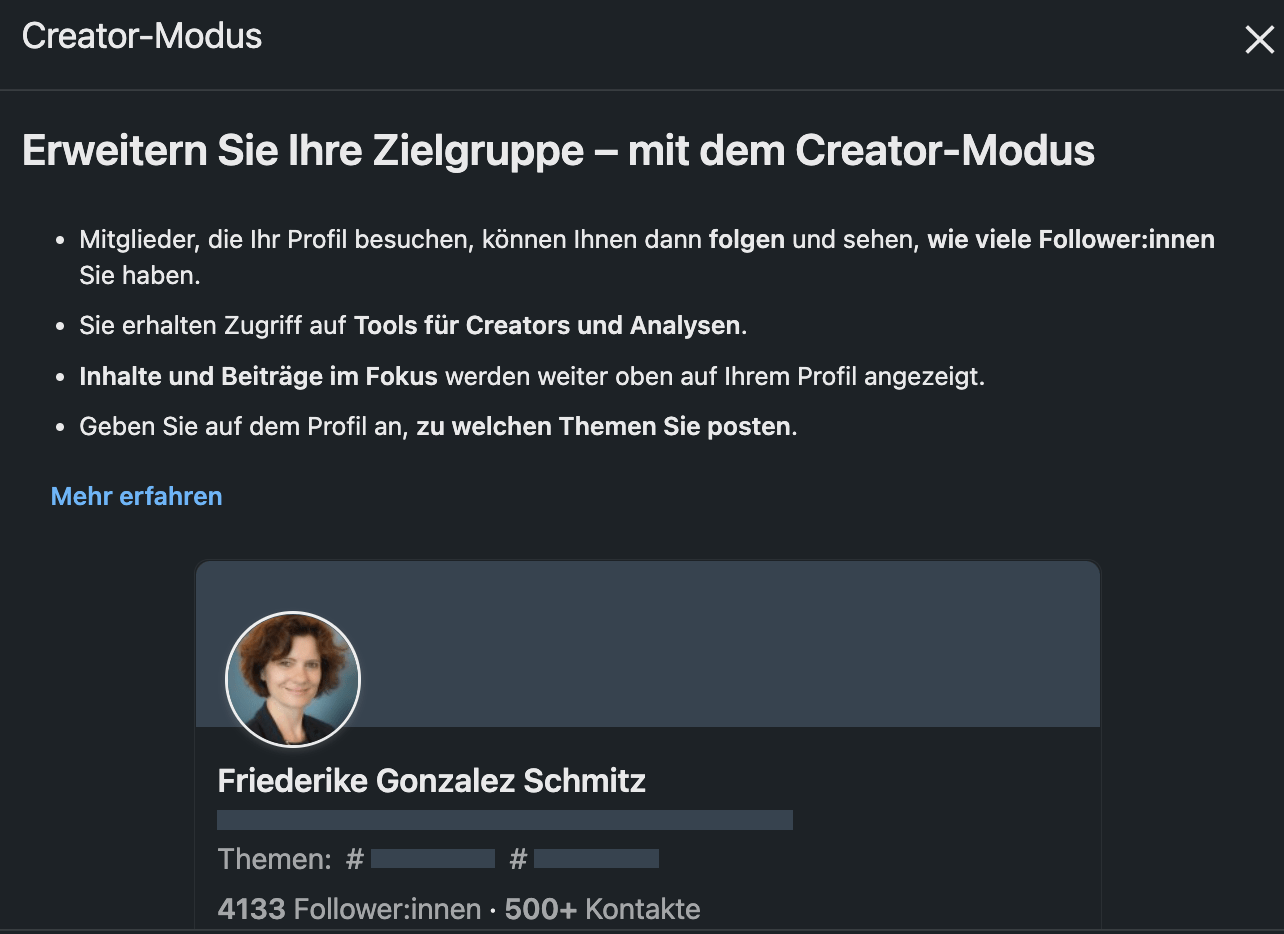This screenshot has width=1284, height=934.
Task: Click the Themen: label
Action: [274, 859]
